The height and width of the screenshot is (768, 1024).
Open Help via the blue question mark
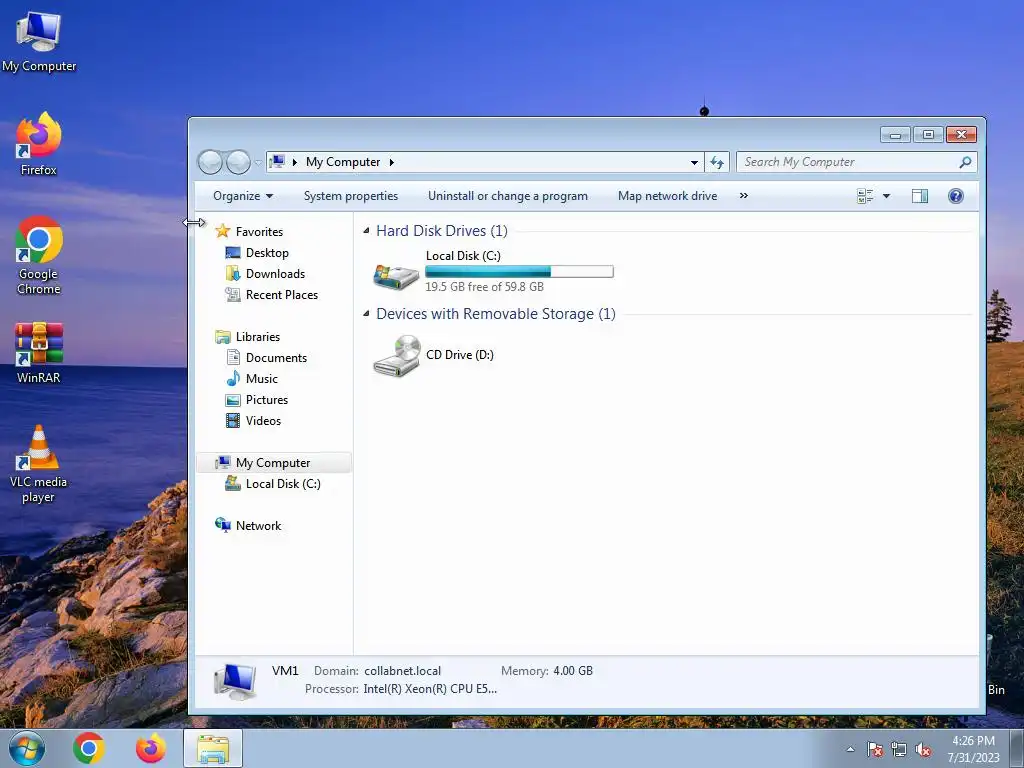(955, 196)
